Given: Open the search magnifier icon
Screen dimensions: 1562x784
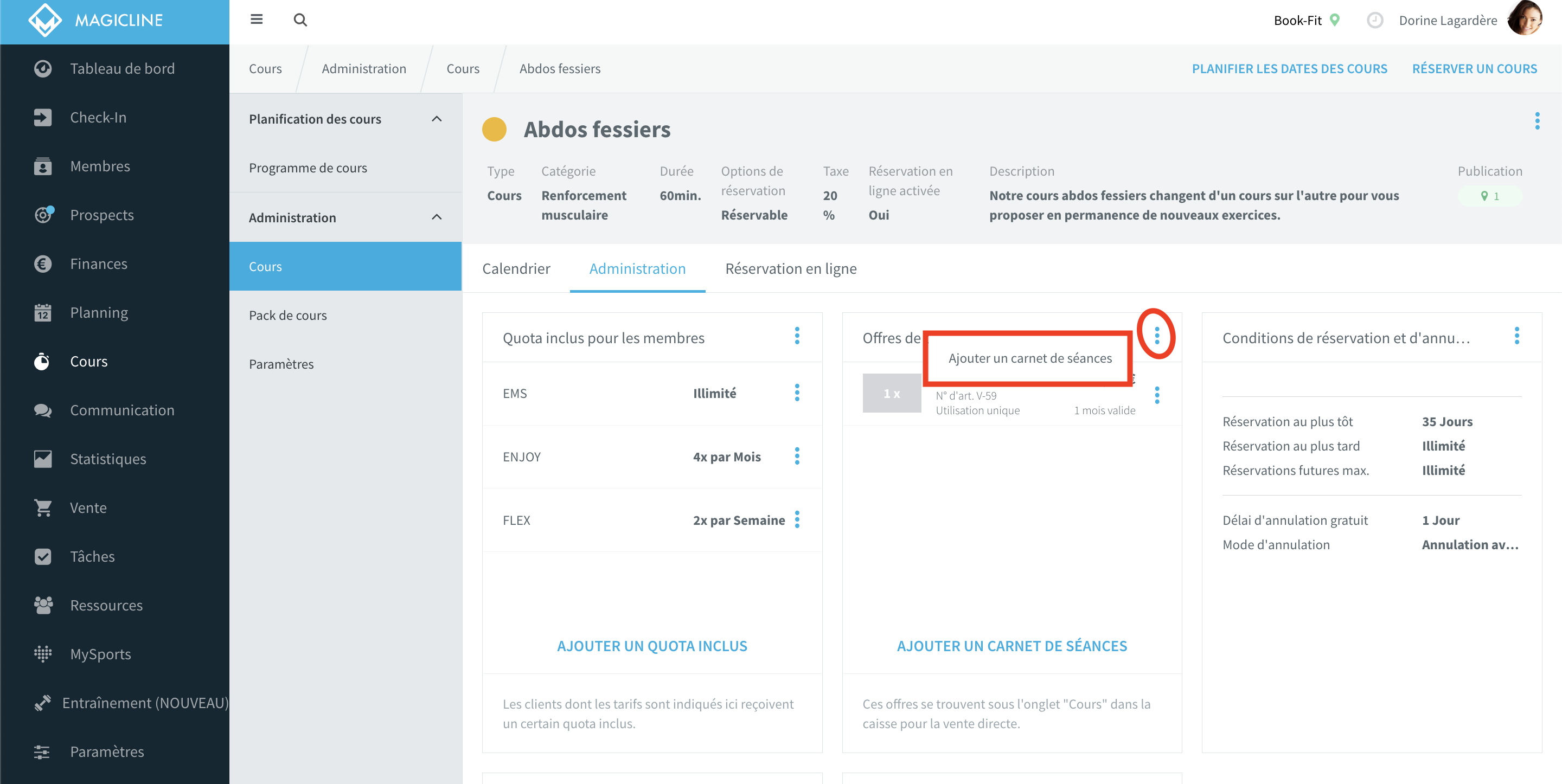Looking at the screenshot, I should 300,20.
